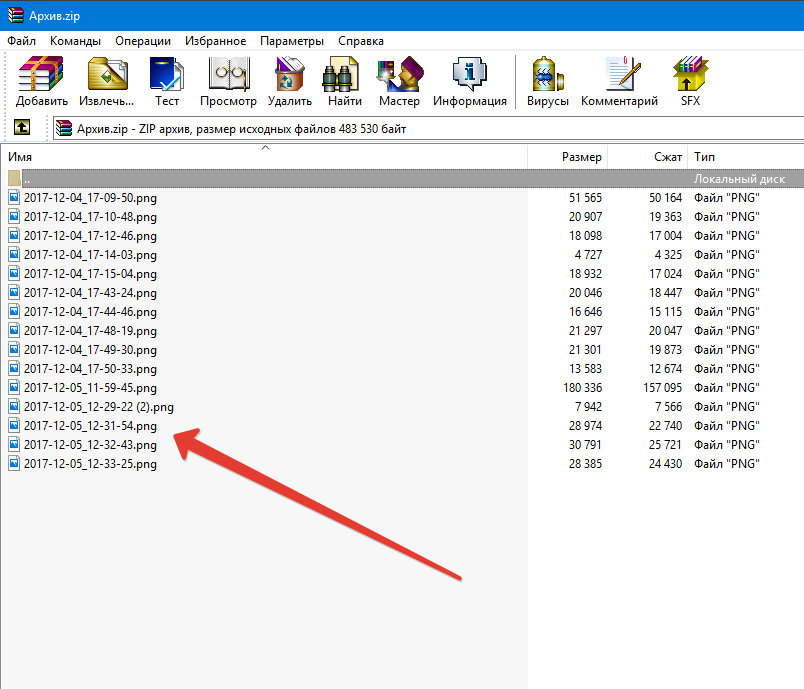
Task: Click the archive icon in the address bar
Action: tap(64, 128)
